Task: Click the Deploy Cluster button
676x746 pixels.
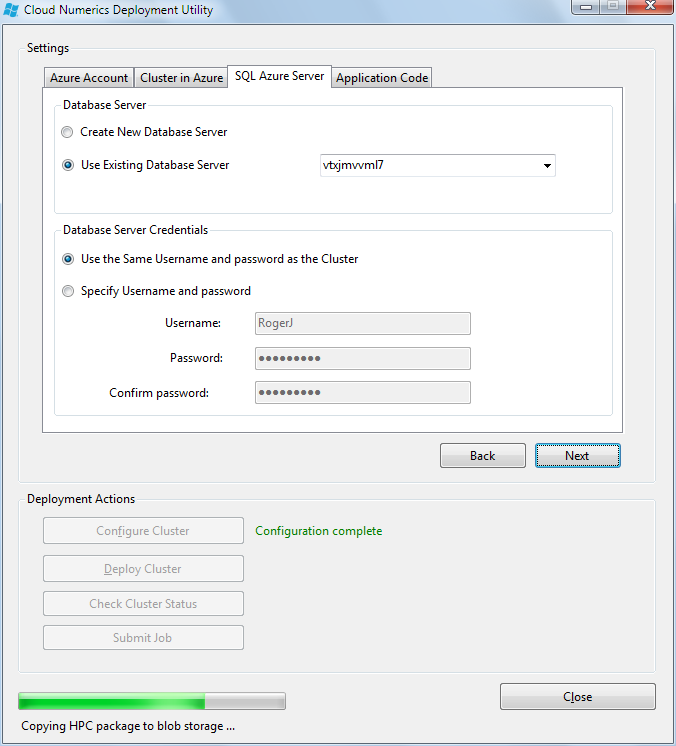Action: (143, 569)
